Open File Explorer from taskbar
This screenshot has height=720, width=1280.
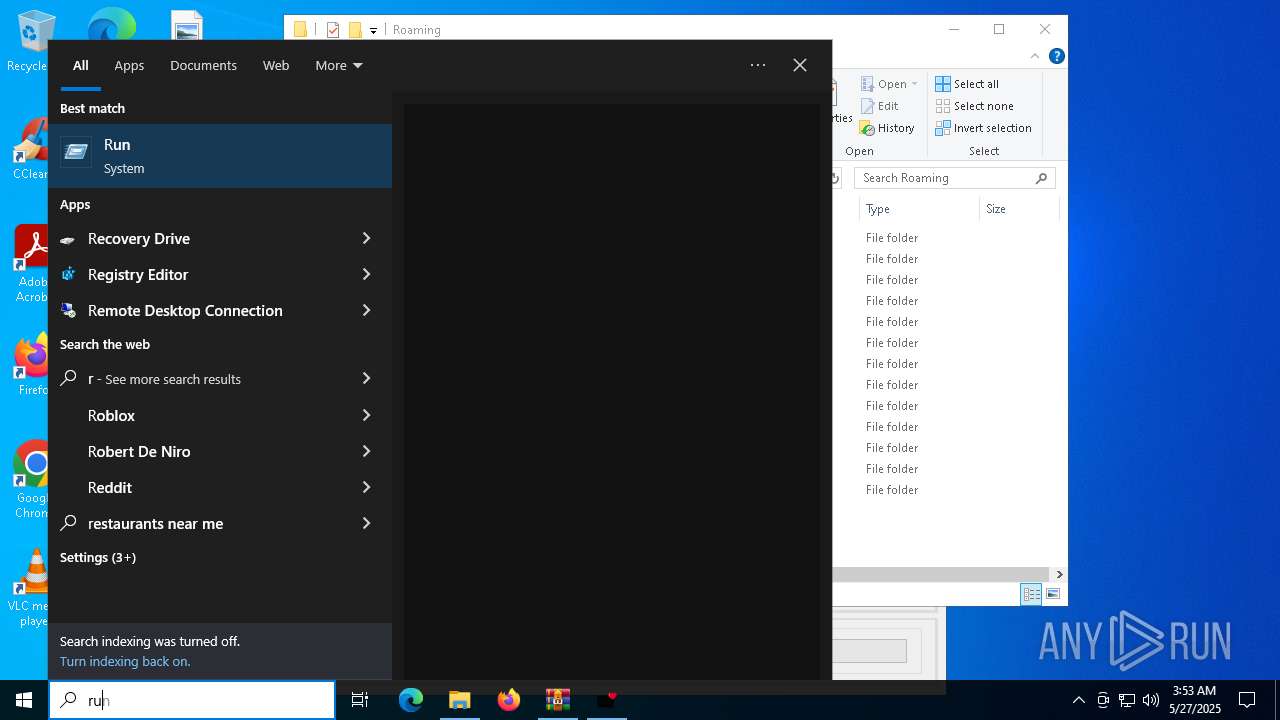coord(459,700)
